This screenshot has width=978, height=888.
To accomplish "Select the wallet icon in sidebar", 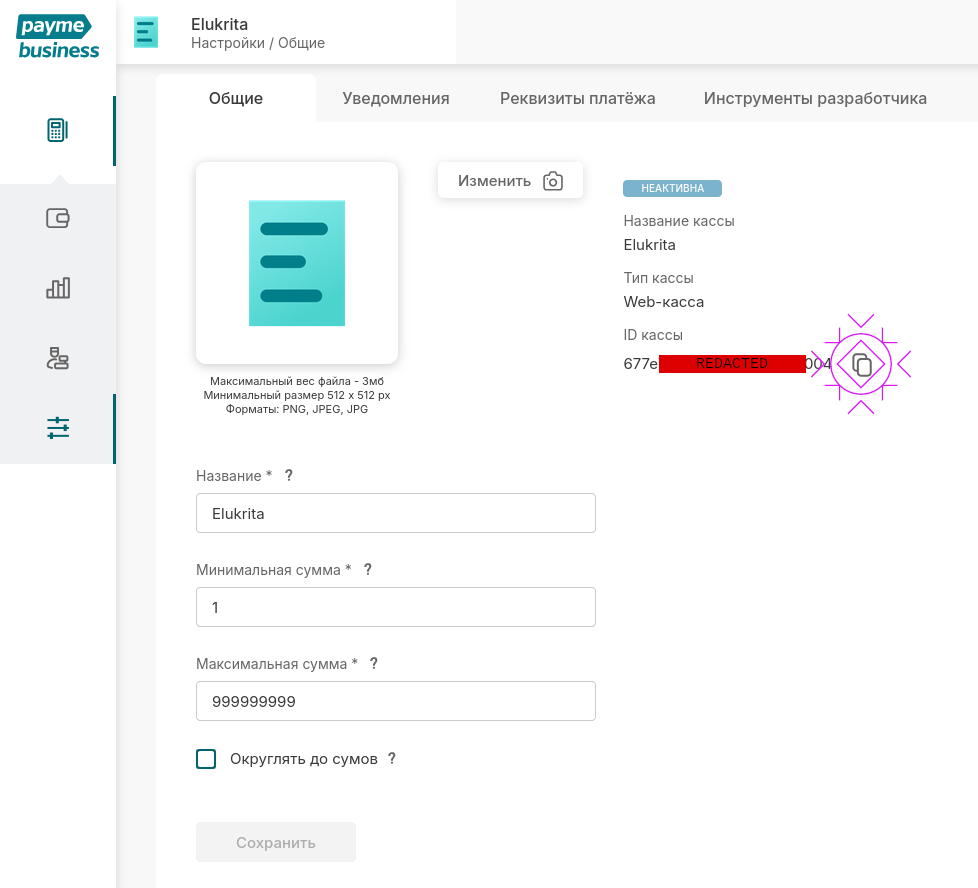I will pos(58,218).
